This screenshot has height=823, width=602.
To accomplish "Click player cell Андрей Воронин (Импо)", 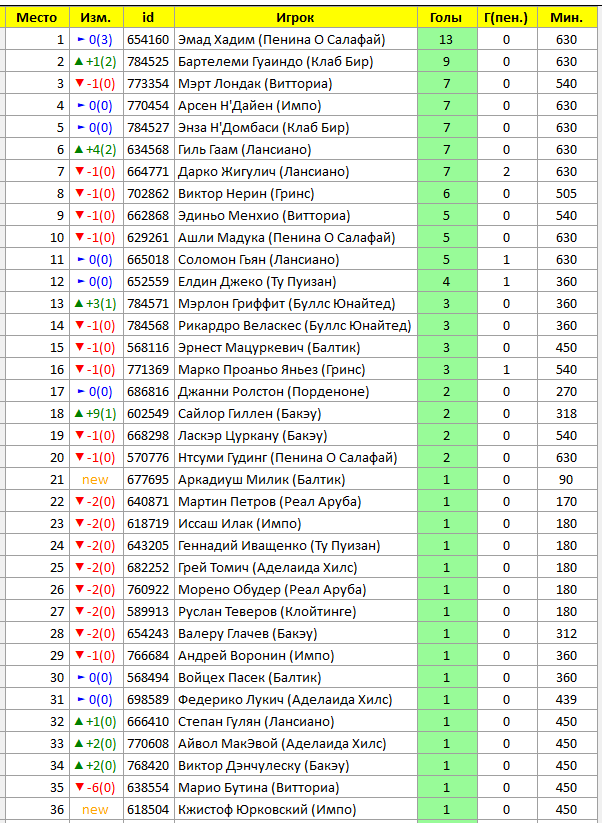I will click(295, 657).
